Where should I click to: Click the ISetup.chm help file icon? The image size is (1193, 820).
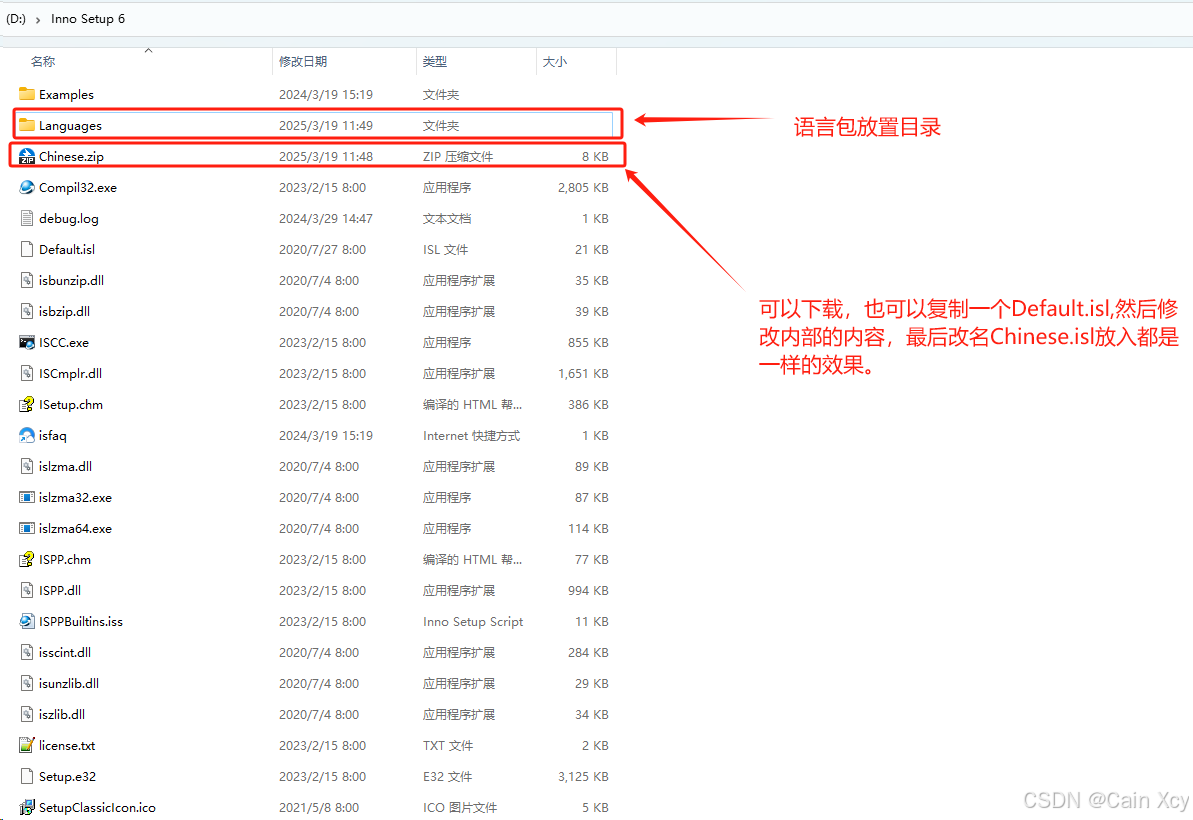point(27,404)
